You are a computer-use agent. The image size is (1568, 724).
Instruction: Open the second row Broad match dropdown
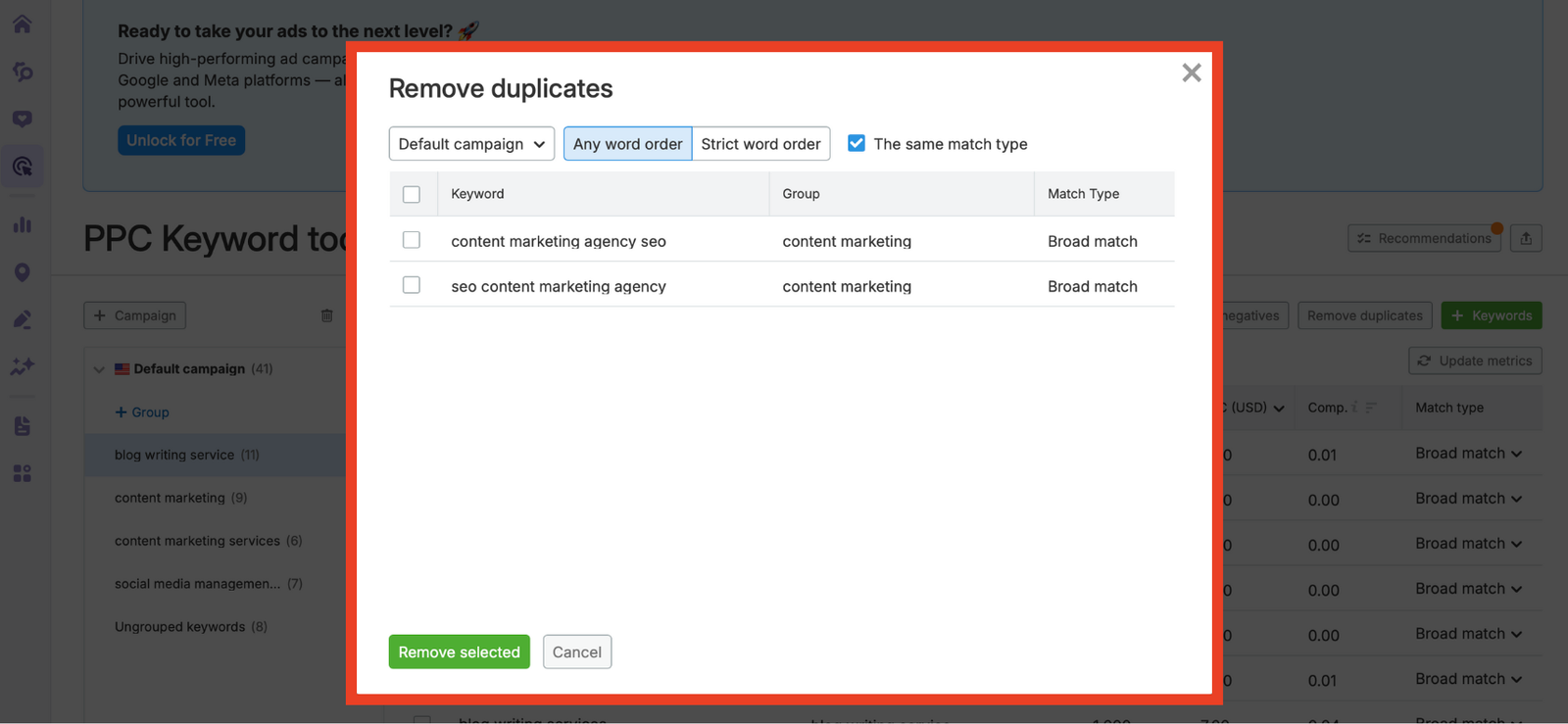[x=1468, y=499]
